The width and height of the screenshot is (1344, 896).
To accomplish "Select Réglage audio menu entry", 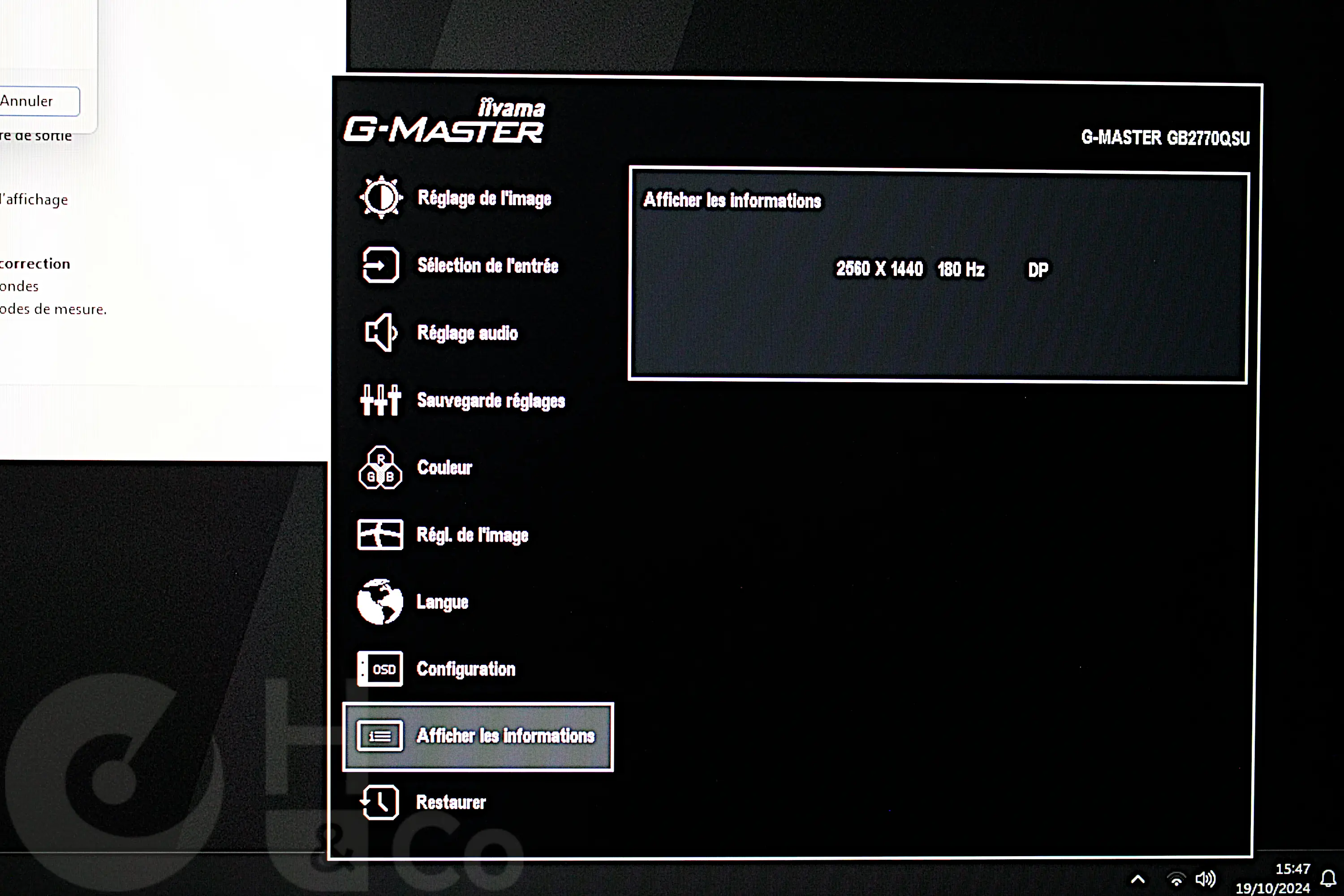I will pos(467,333).
